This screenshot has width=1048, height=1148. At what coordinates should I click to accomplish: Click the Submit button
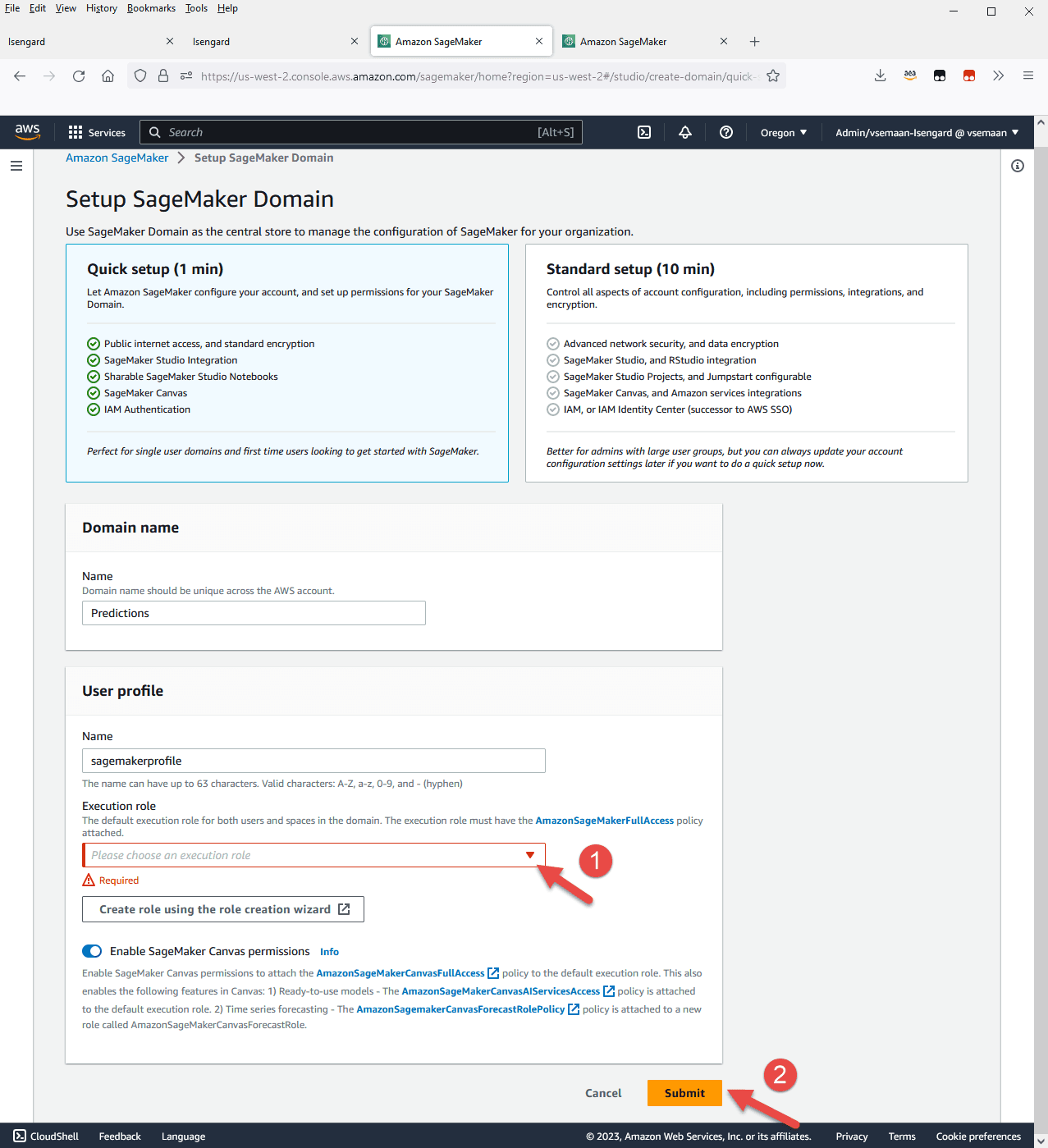pos(684,1093)
